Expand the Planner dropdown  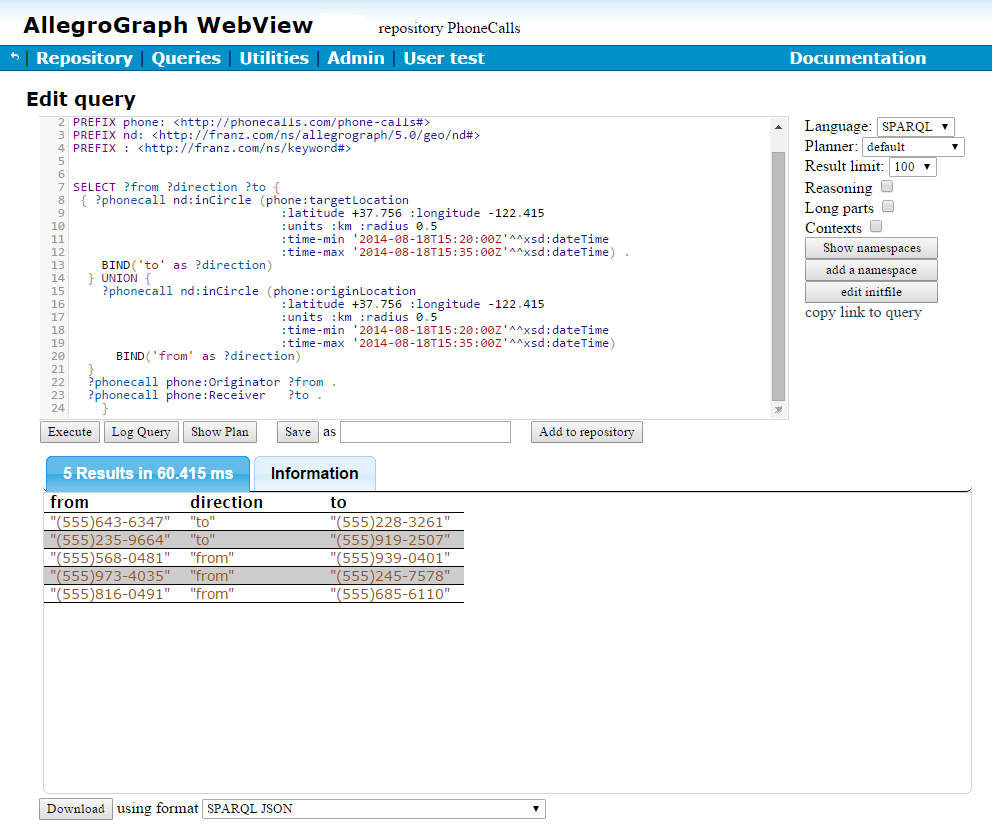coord(912,147)
